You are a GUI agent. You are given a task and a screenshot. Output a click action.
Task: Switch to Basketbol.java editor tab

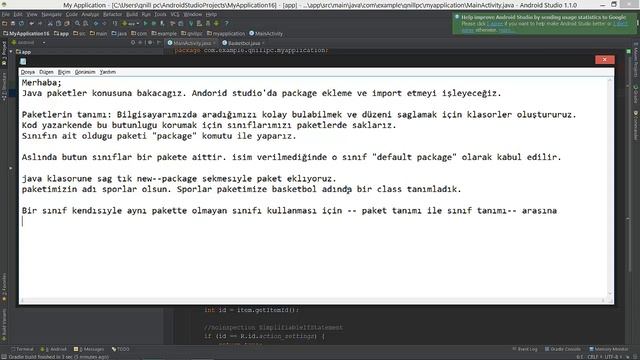pyautogui.click(x=244, y=43)
